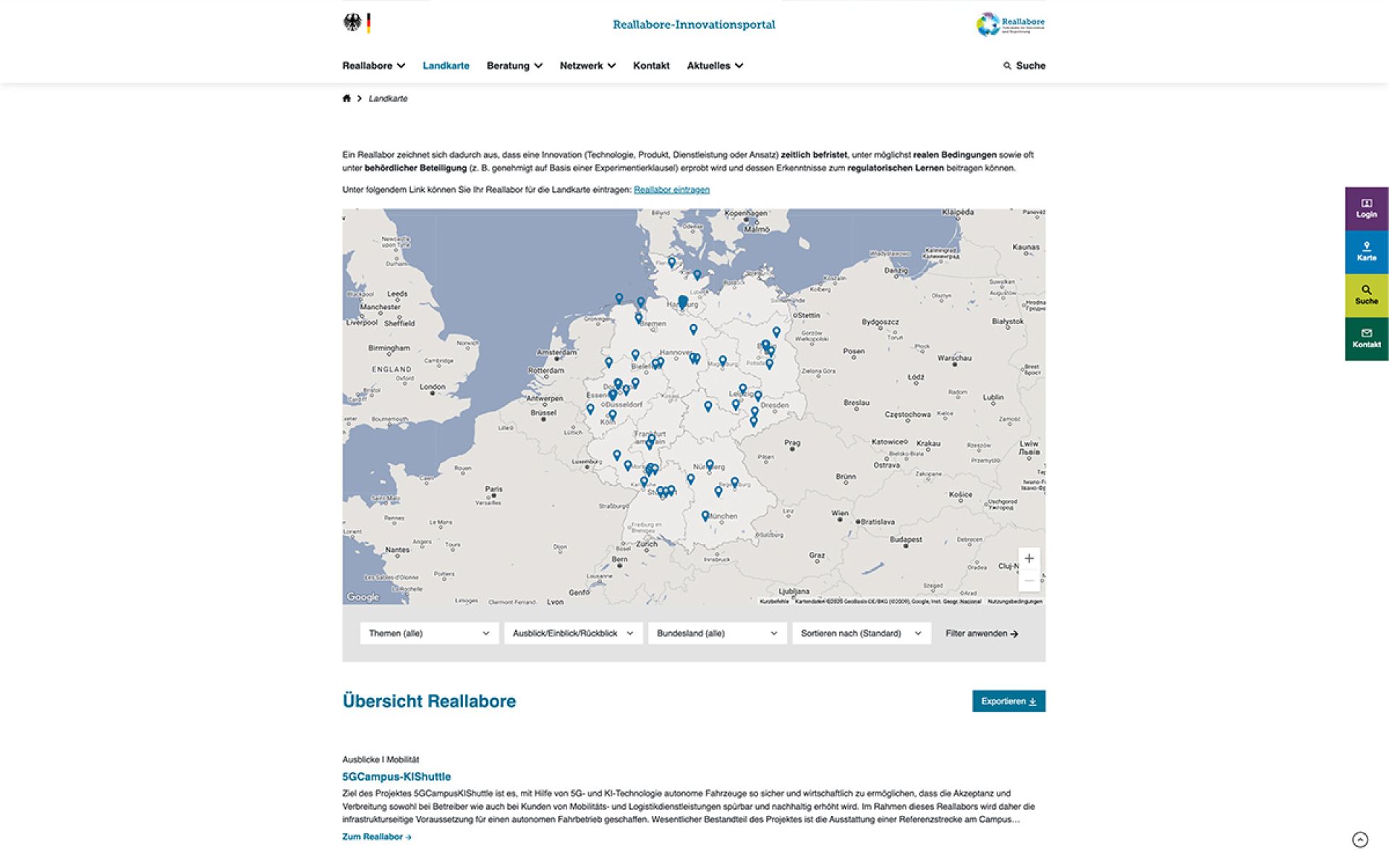Open Sortieren nach (Standard) dropdown

tap(861, 633)
